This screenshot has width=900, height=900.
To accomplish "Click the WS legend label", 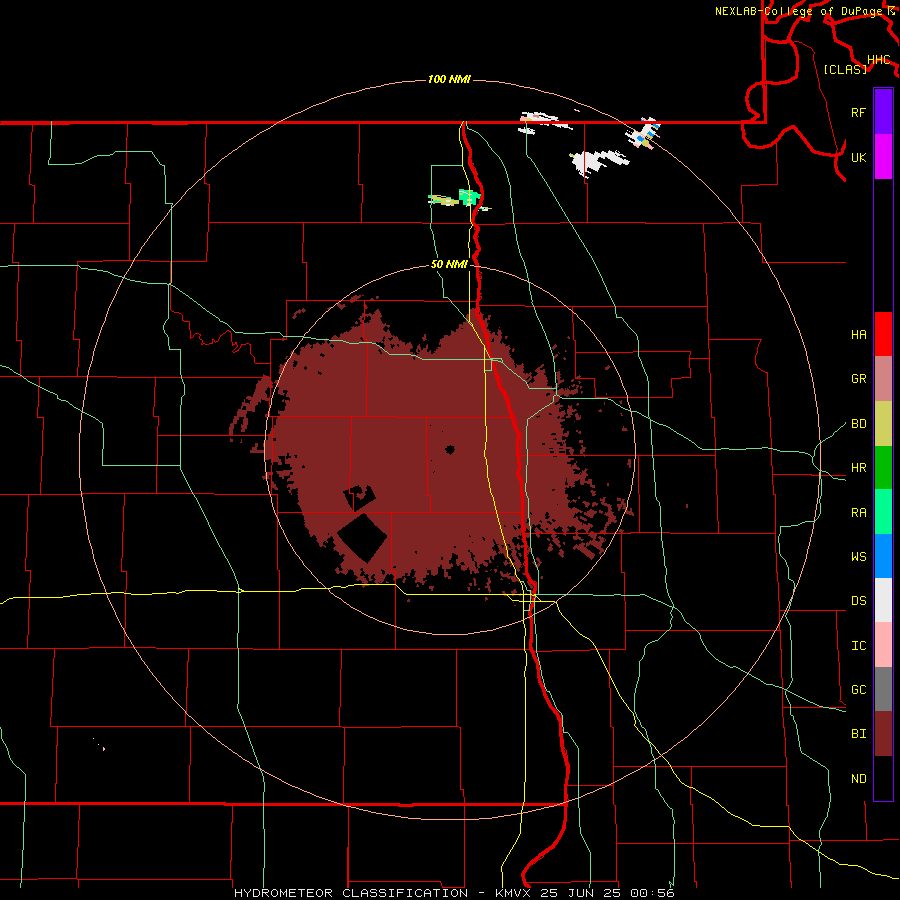I will tap(858, 557).
